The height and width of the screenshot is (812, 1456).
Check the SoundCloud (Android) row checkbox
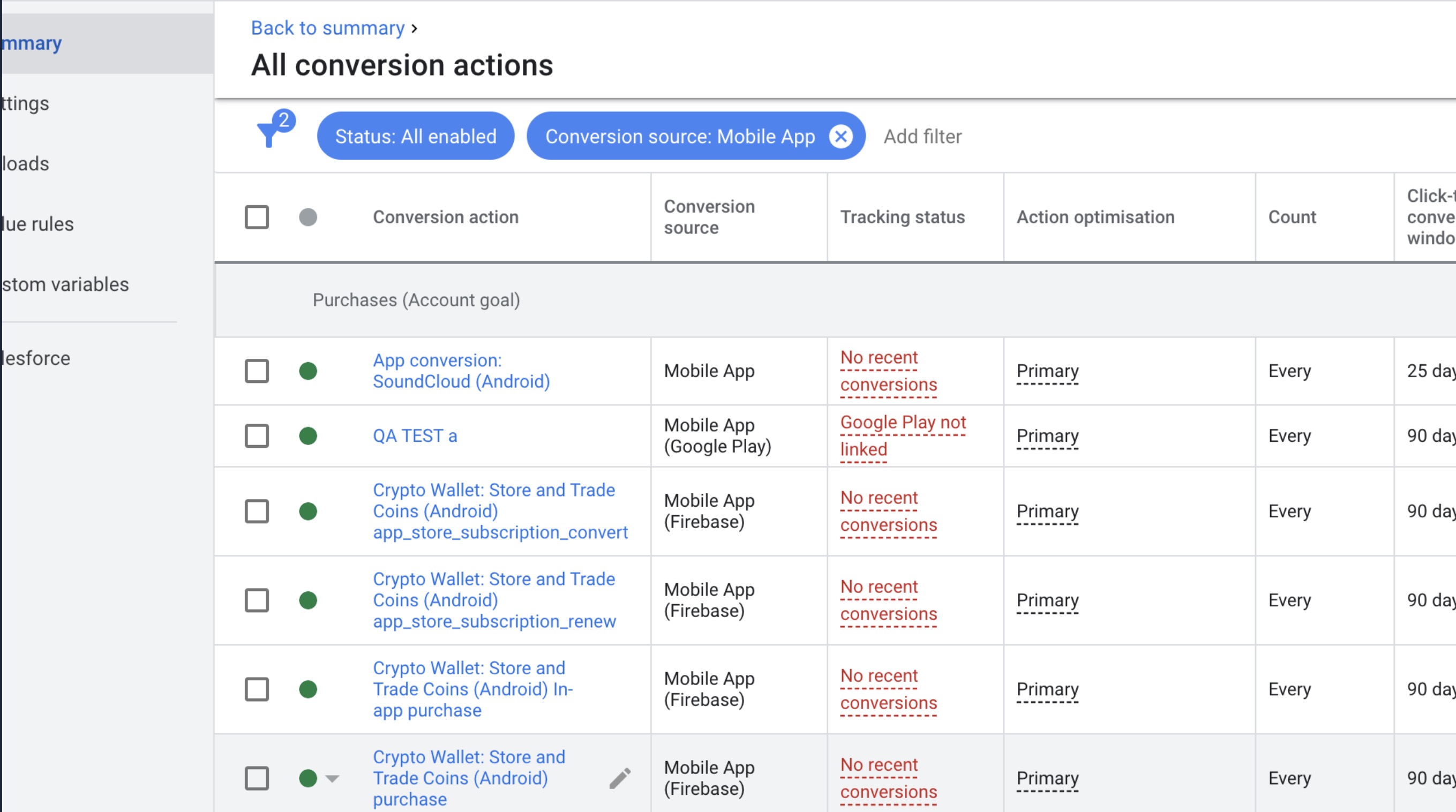(257, 371)
